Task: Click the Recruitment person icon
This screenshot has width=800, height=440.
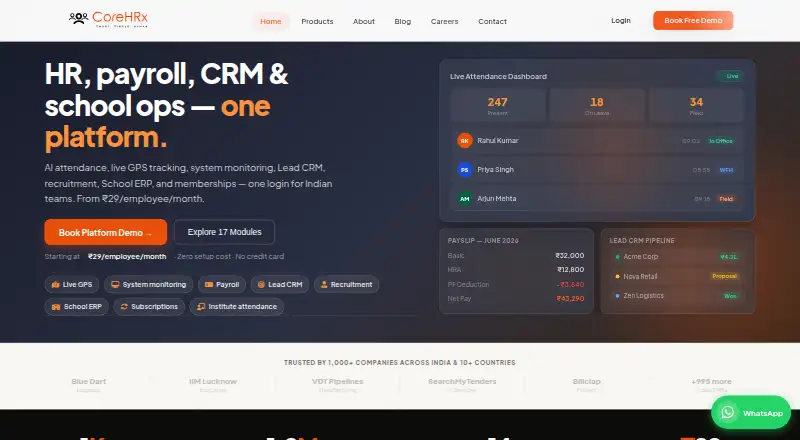Action: tap(324, 284)
